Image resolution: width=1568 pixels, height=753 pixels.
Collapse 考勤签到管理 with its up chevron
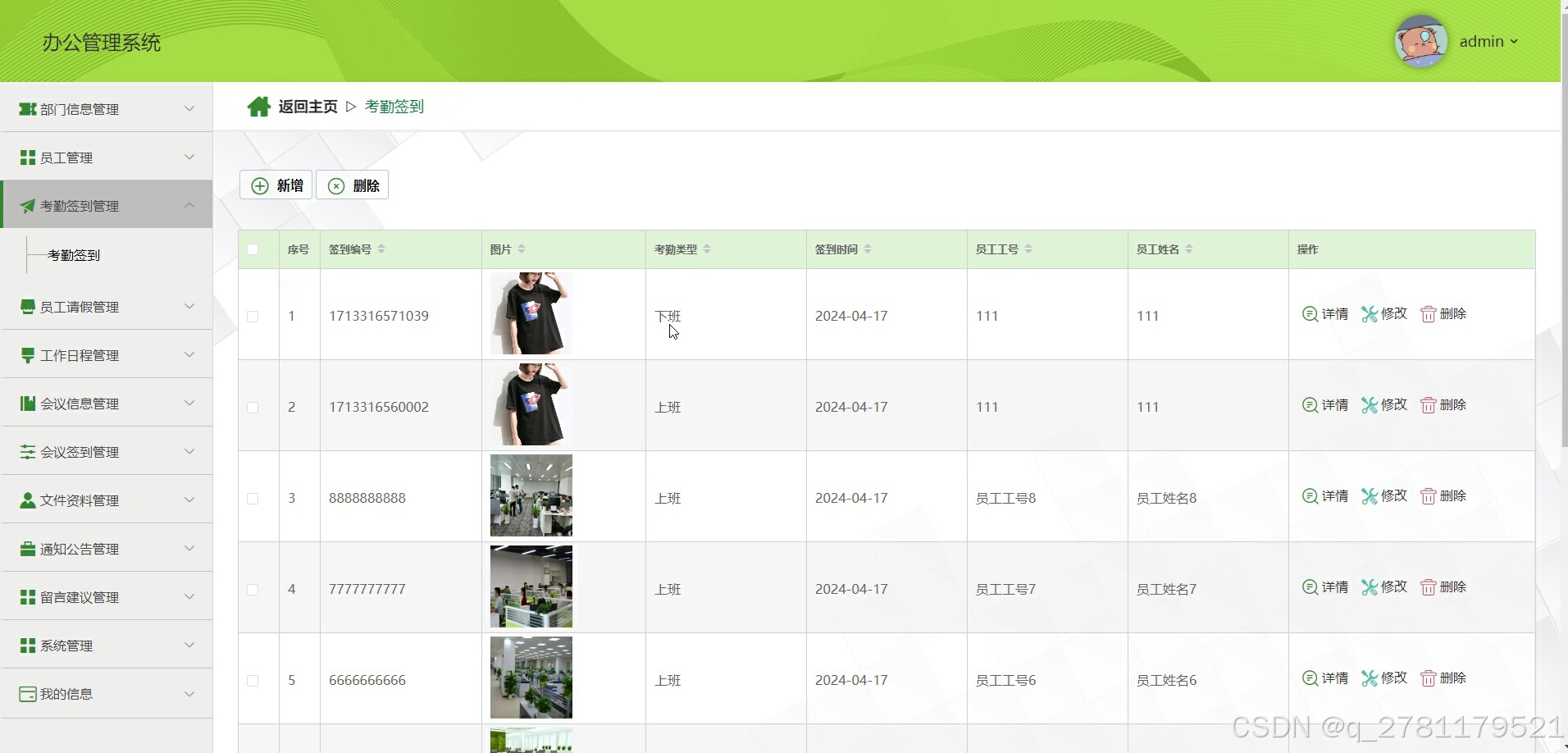[189, 205]
